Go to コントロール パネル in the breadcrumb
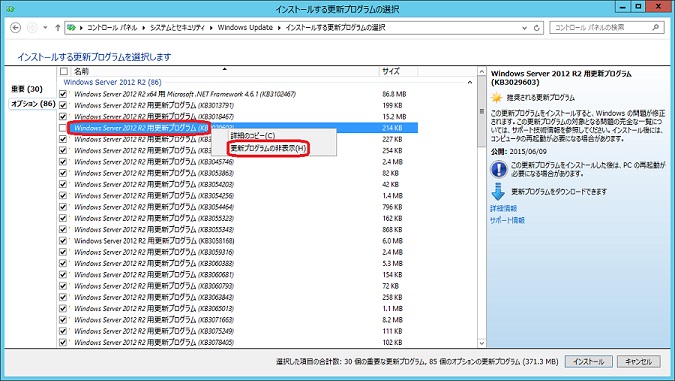The image size is (675, 381). [112, 28]
